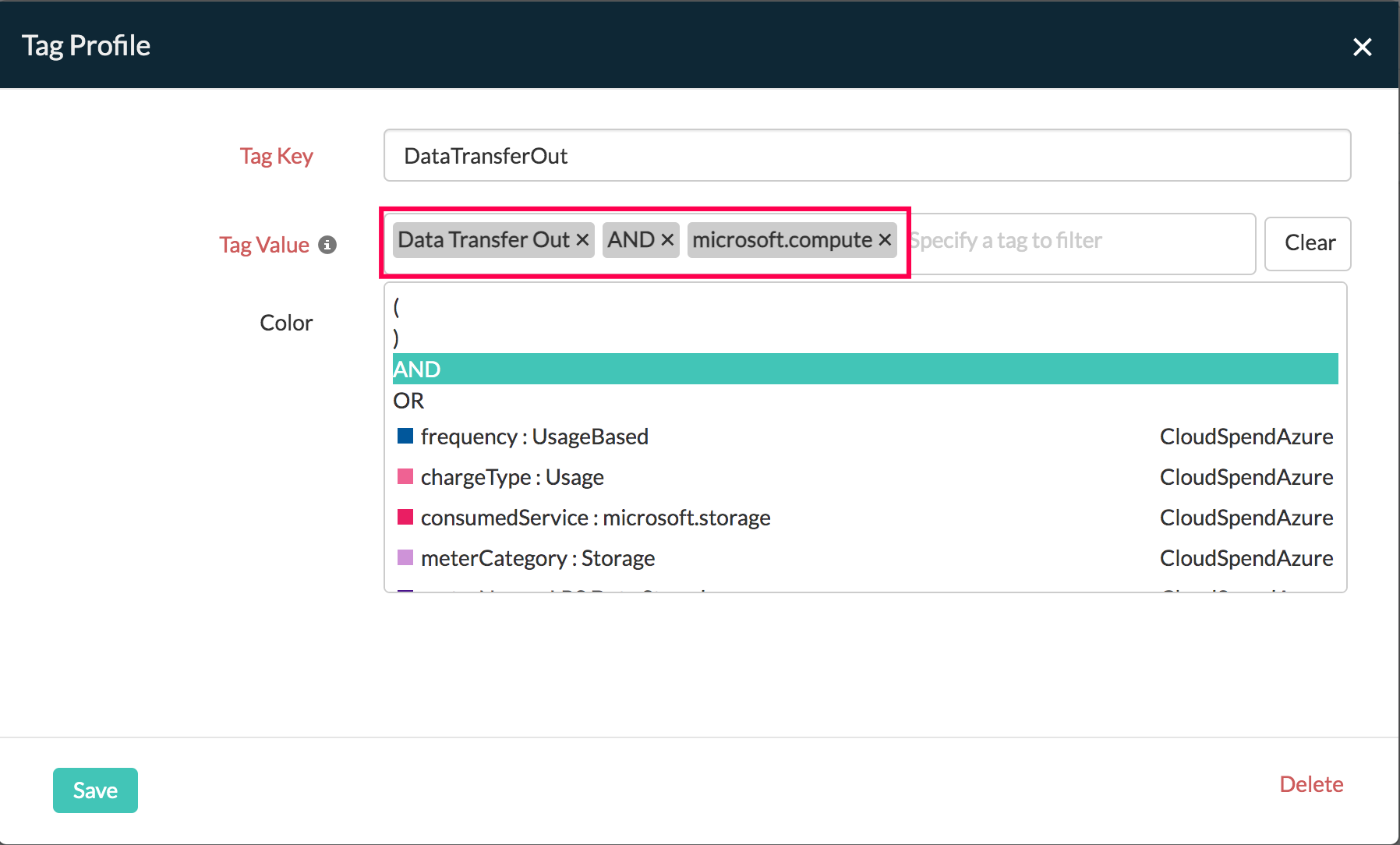Select the open parenthesis option
Viewport: 1400px width, 845px height.
click(x=397, y=306)
